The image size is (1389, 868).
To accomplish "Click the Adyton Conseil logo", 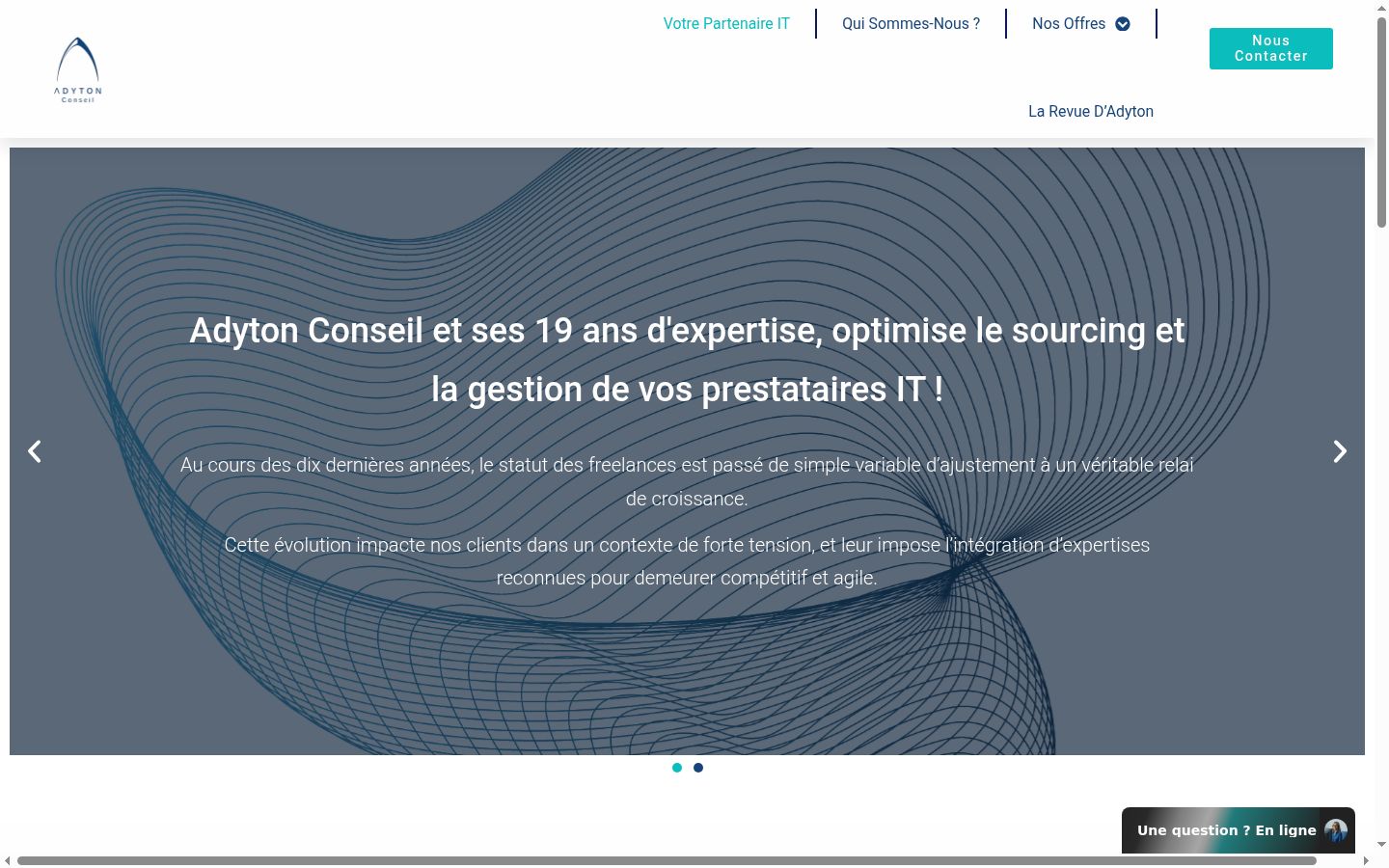I will [x=78, y=70].
